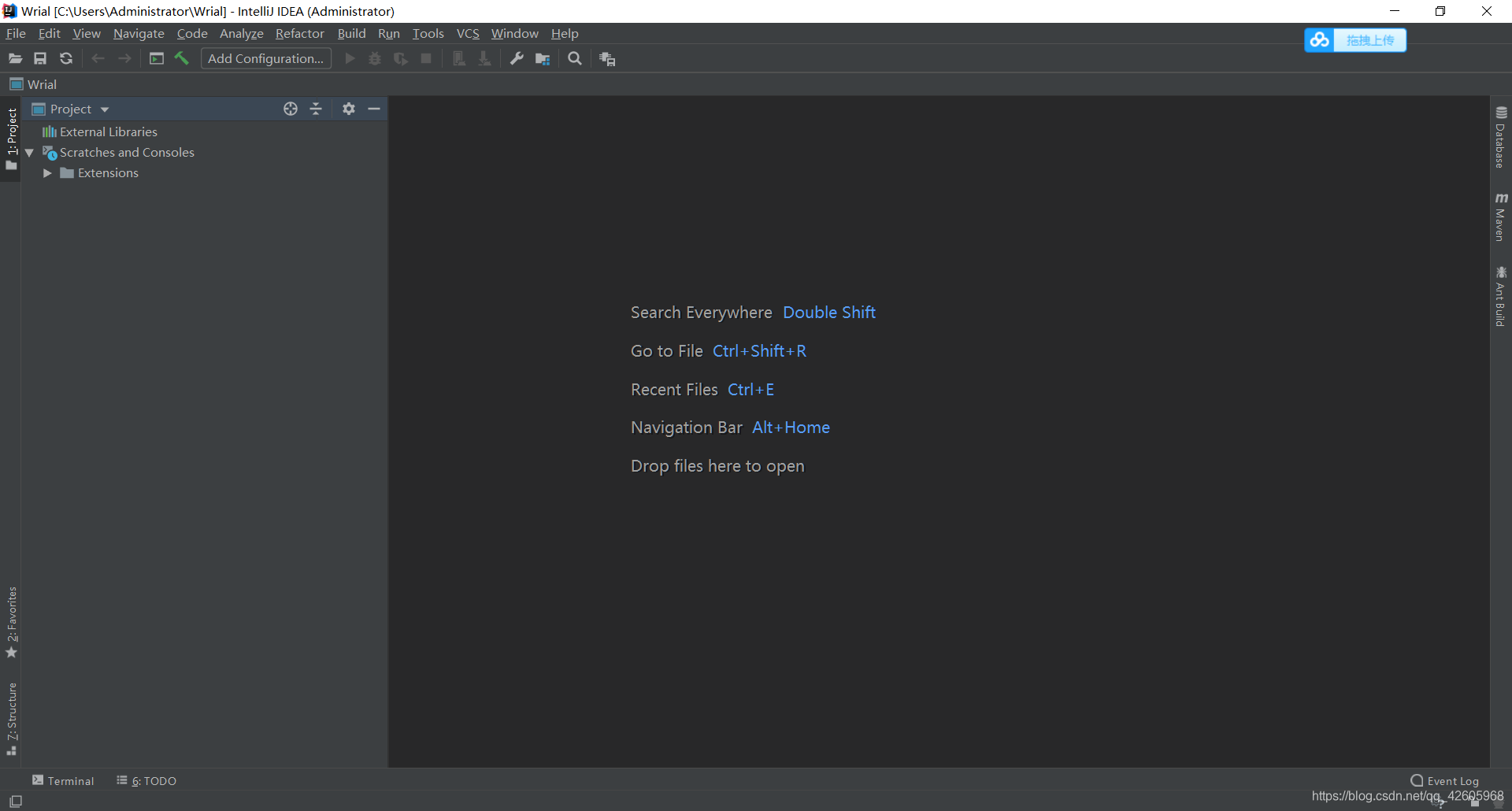Viewport: 1512px width, 811px height.
Task: Open Project Structure folder icon
Action: pyautogui.click(x=543, y=58)
